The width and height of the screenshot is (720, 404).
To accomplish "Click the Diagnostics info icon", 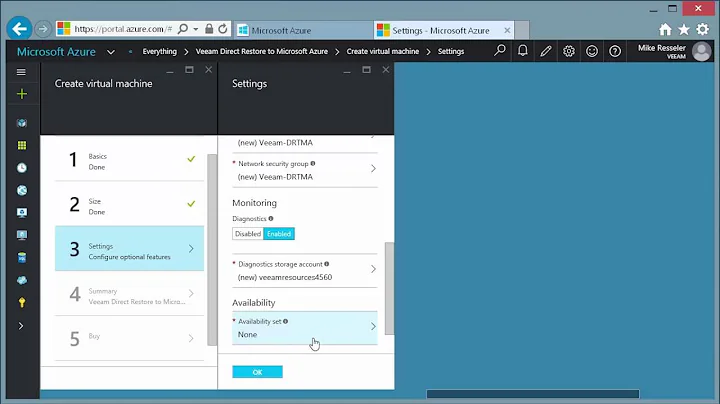I will [x=271, y=219].
